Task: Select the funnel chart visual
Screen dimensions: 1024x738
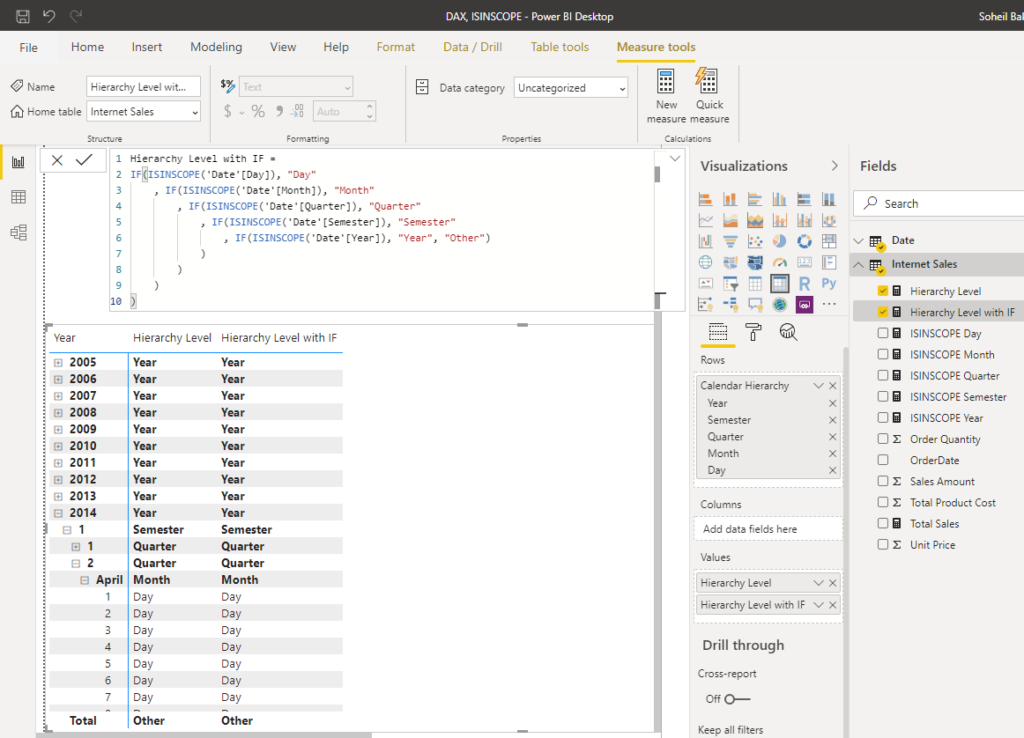Action: click(x=730, y=242)
